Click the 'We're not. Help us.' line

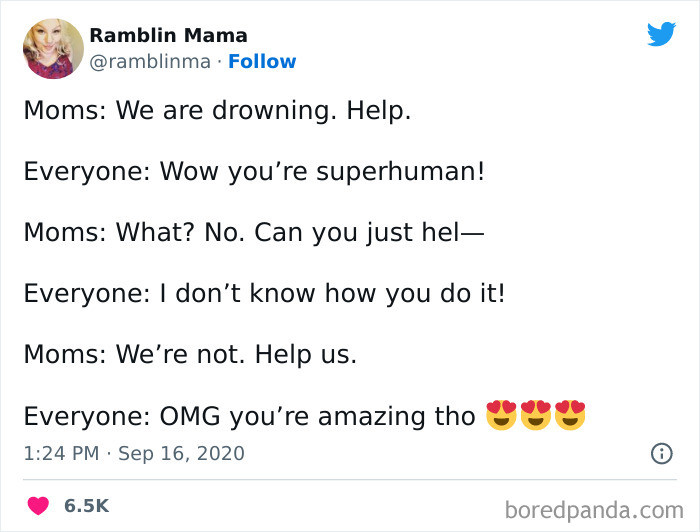coord(190,354)
